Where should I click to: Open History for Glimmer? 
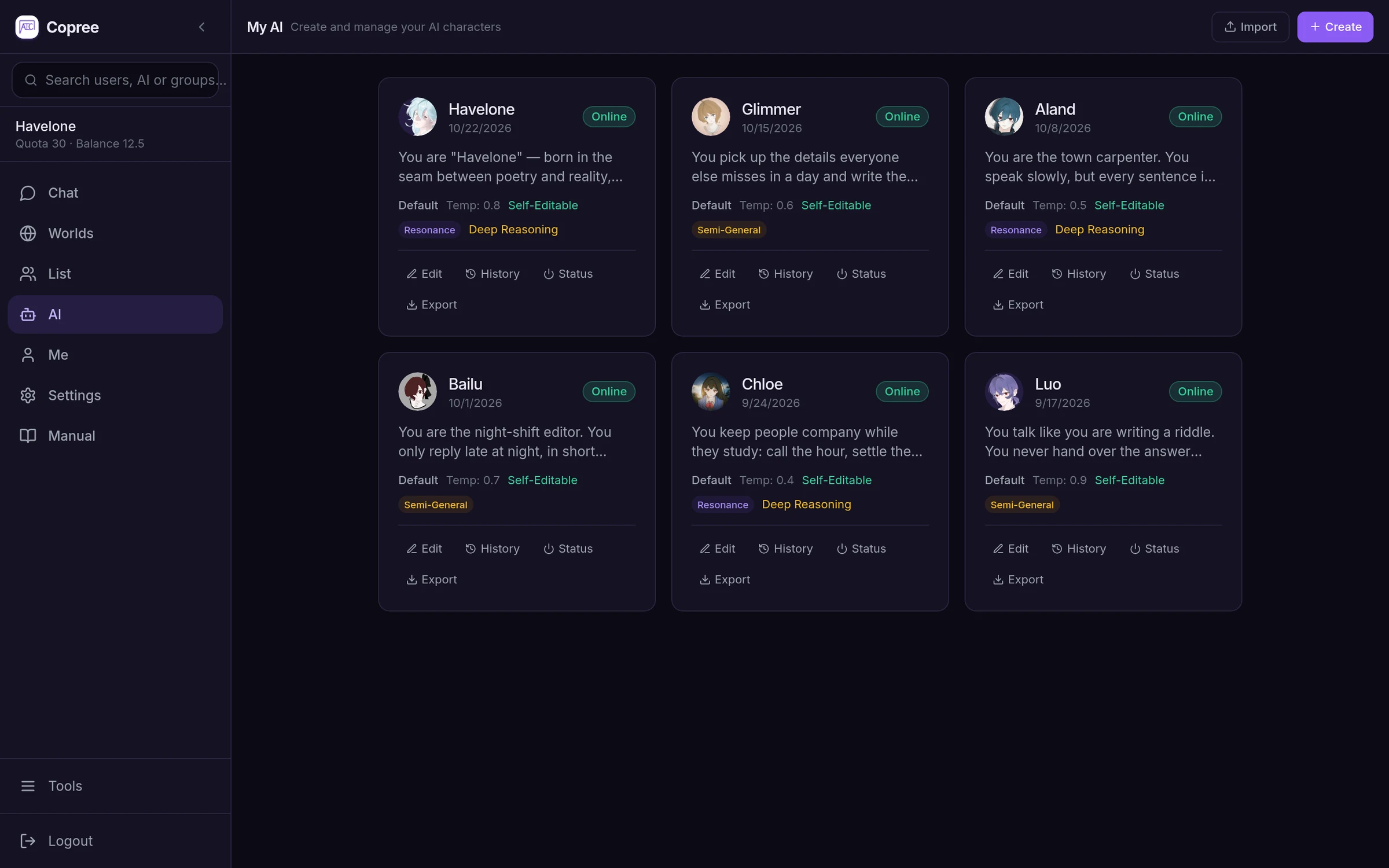coord(785,274)
